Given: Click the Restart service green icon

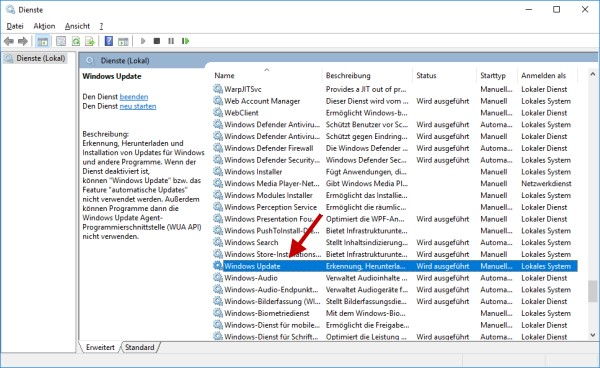Looking at the screenshot, I should click(x=185, y=41).
